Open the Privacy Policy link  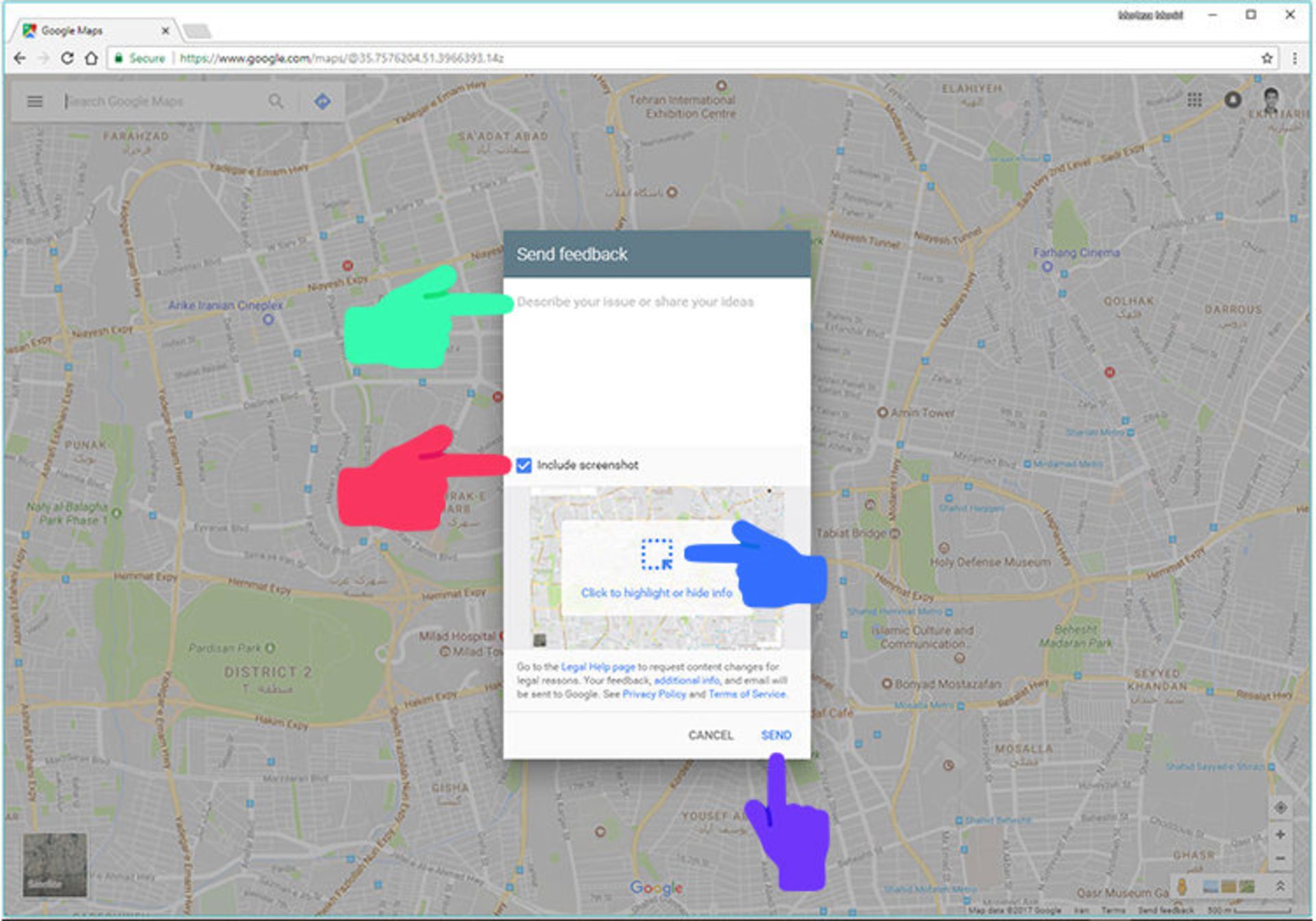point(654,694)
